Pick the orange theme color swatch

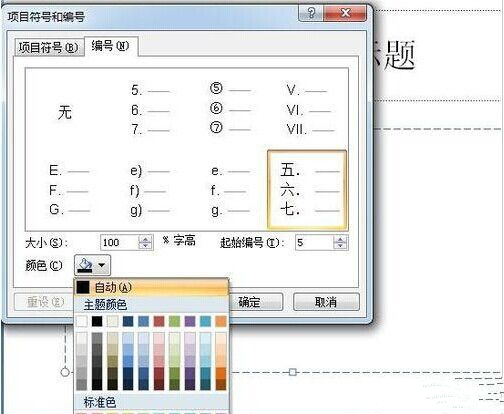pos(221,321)
